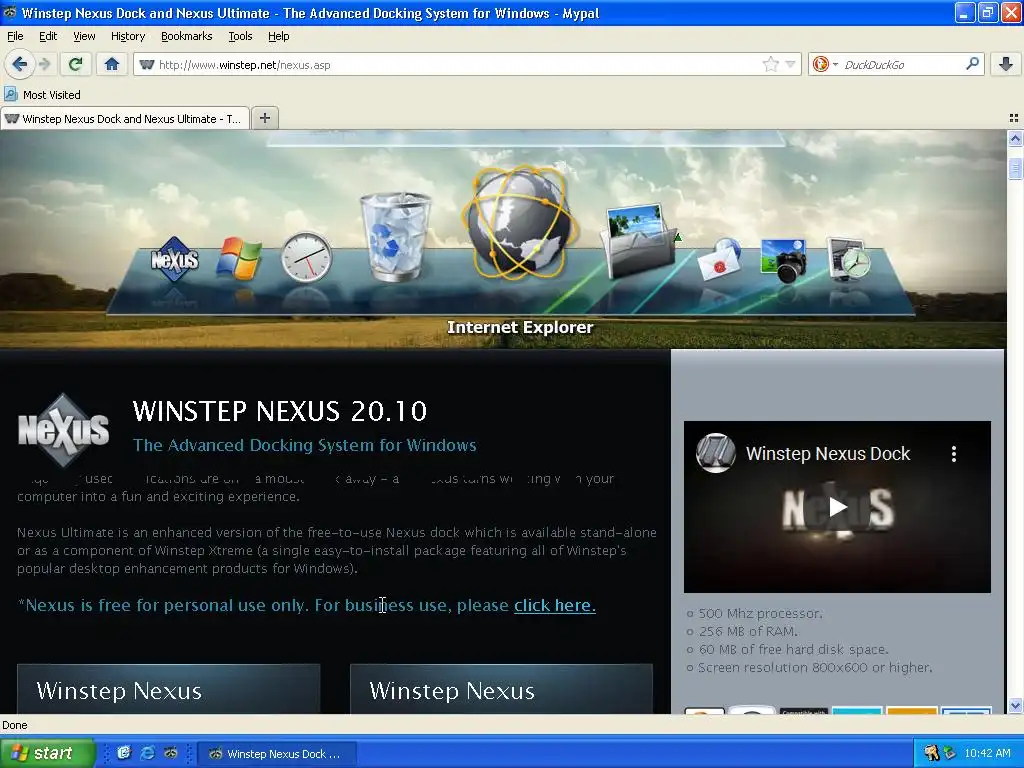Click the search magnifier icon
1024x768 pixels.
click(x=972, y=64)
